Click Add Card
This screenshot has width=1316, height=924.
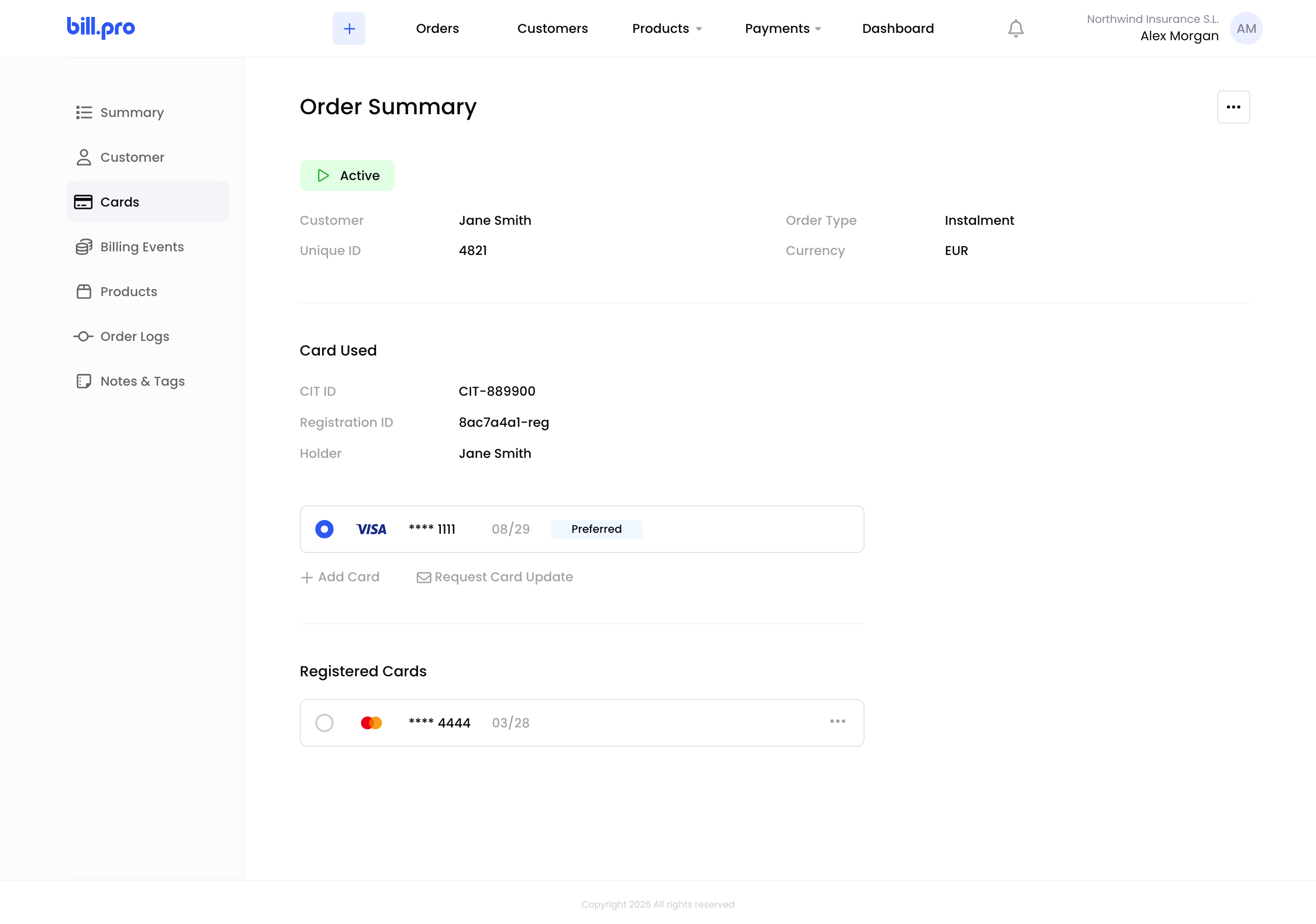[340, 577]
